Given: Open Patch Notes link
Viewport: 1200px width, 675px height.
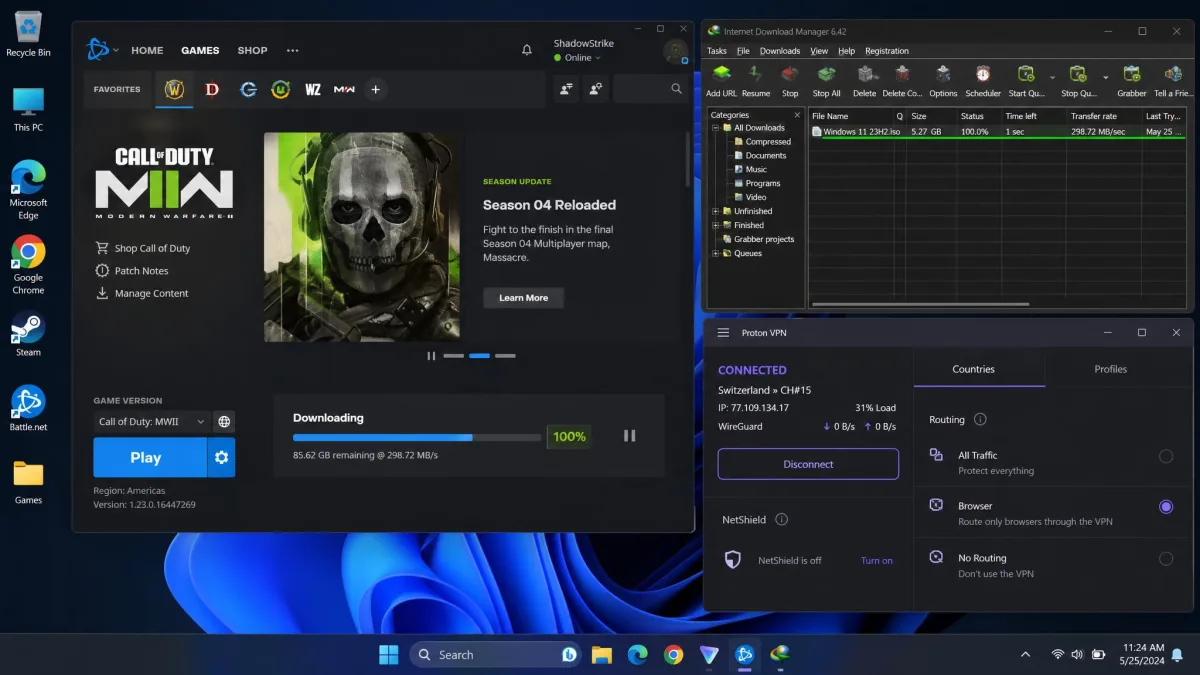Looking at the screenshot, I should click(132, 271).
